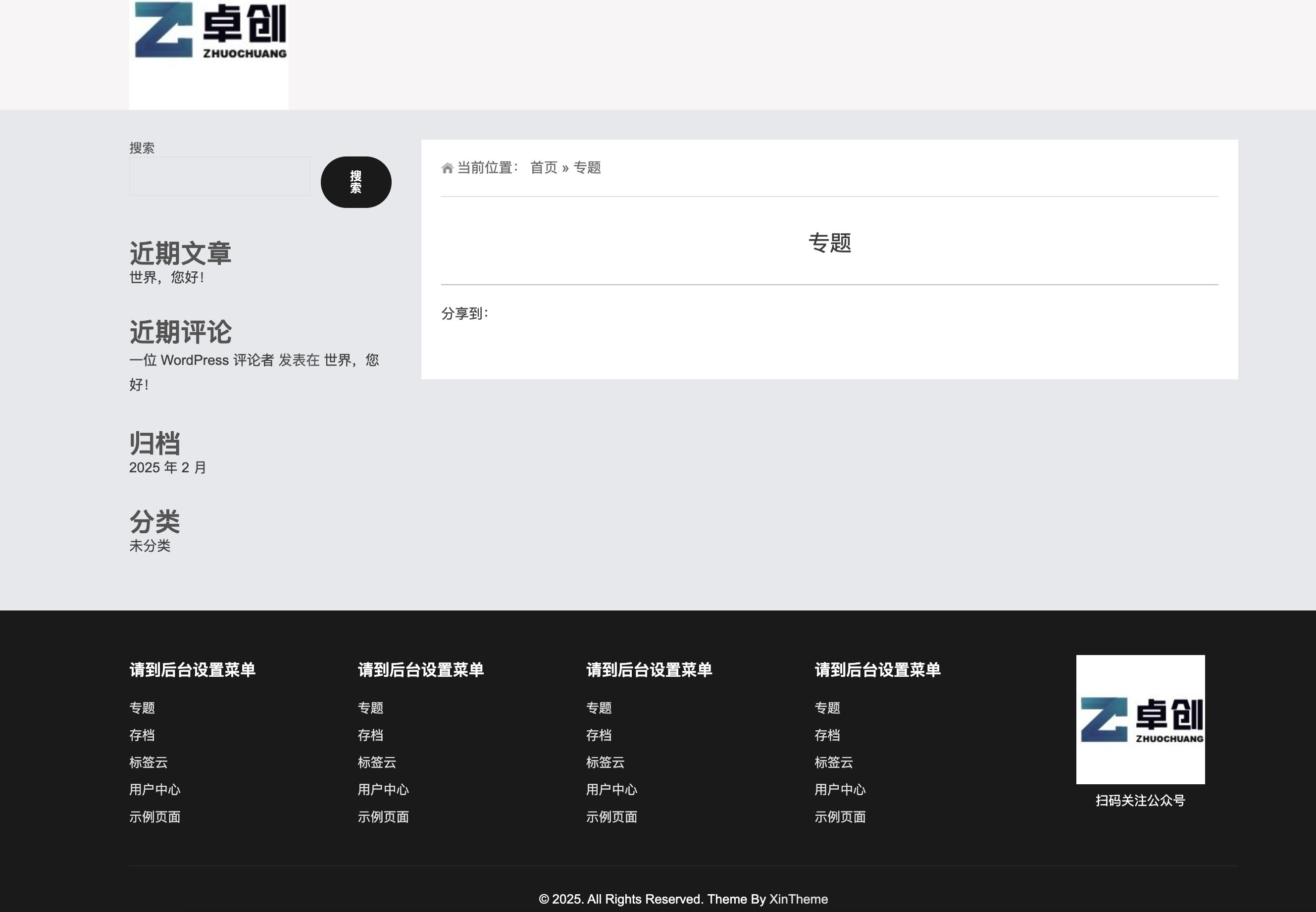Image resolution: width=1316 pixels, height=912 pixels.
Task: Click the 近期文章 sidebar heading
Action: point(181,253)
